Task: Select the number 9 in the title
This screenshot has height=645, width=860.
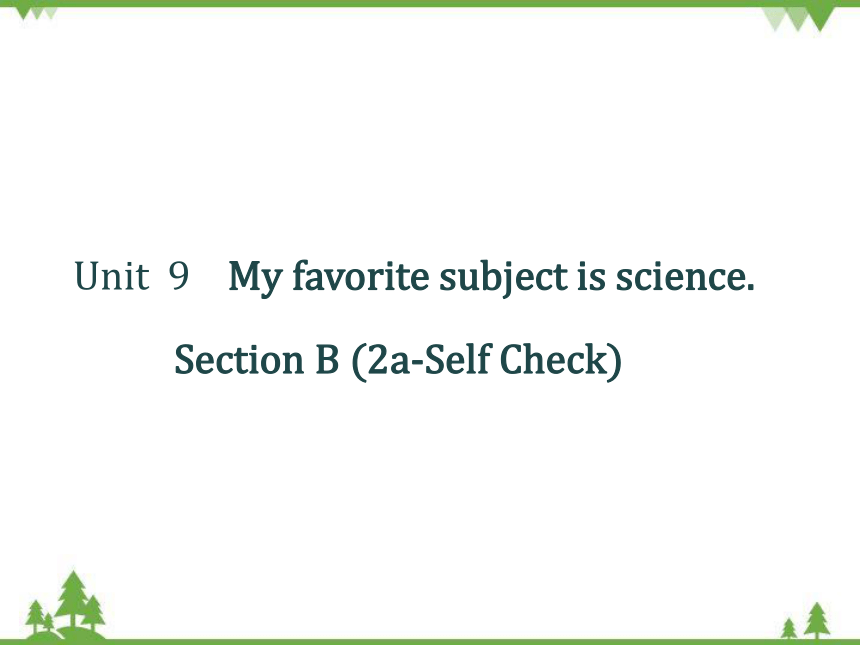Action: tap(179, 275)
